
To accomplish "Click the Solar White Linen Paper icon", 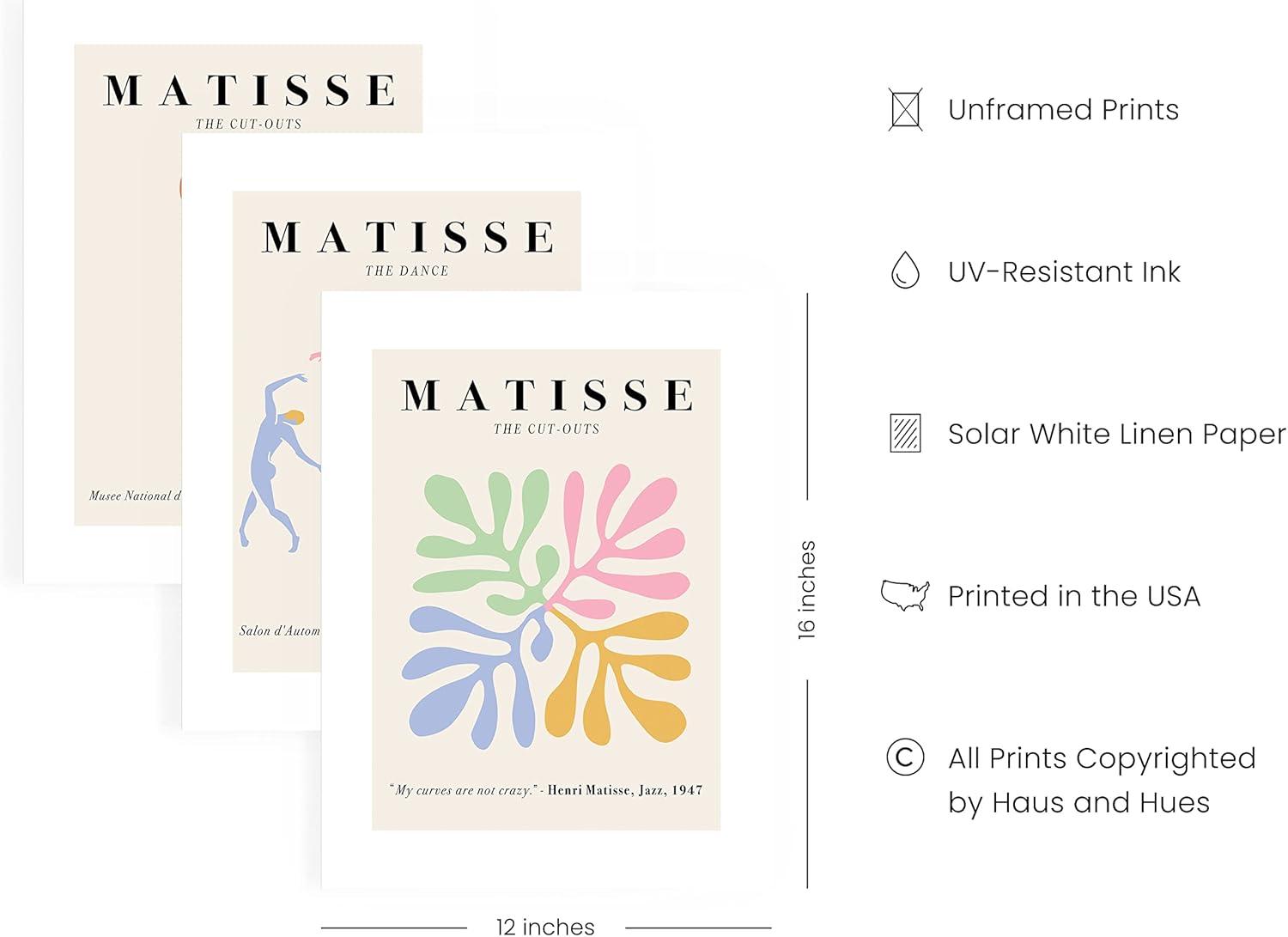I will pyautogui.click(x=905, y=433).
